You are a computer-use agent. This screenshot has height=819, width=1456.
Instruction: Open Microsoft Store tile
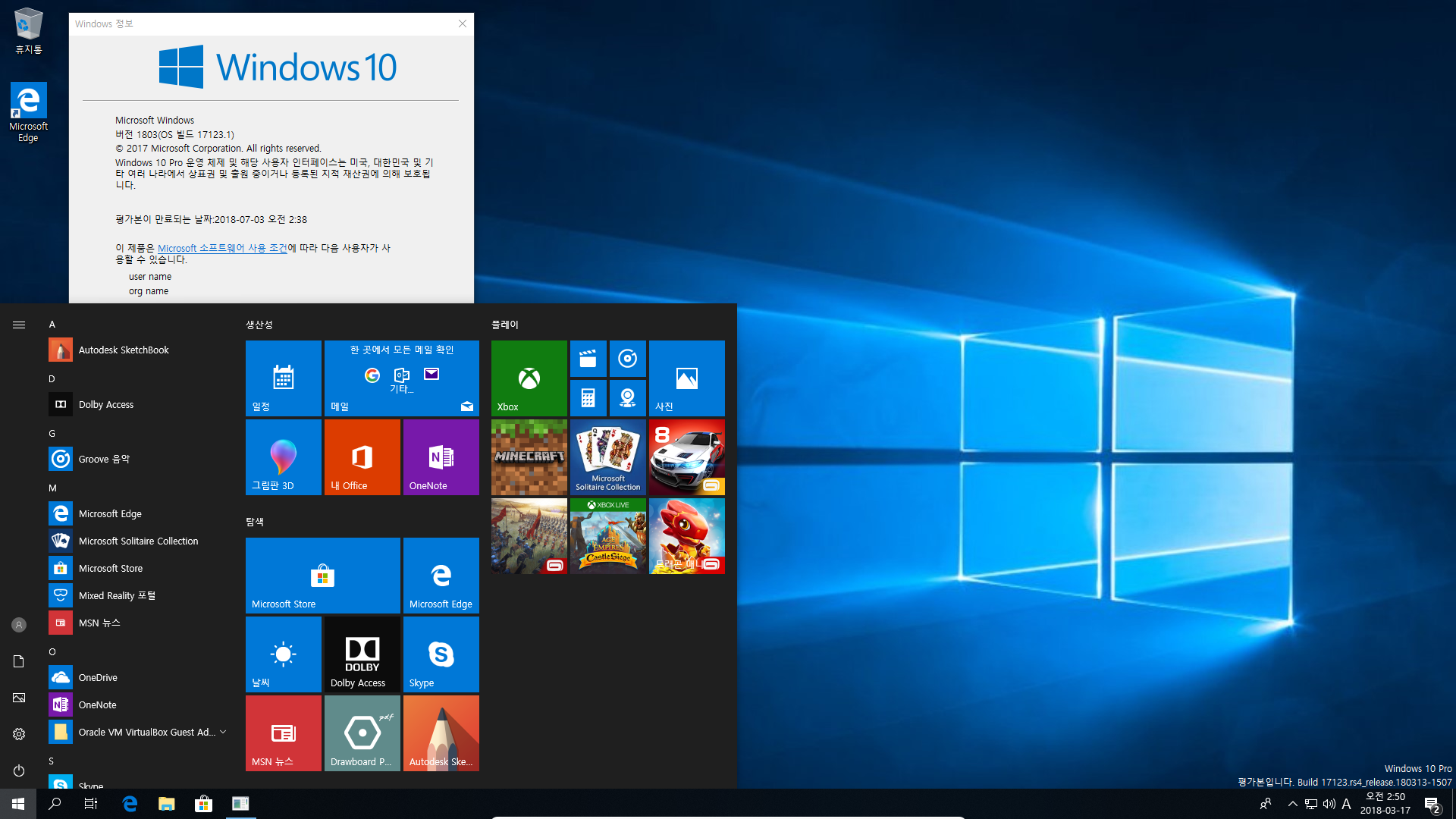tap(322, 575)
